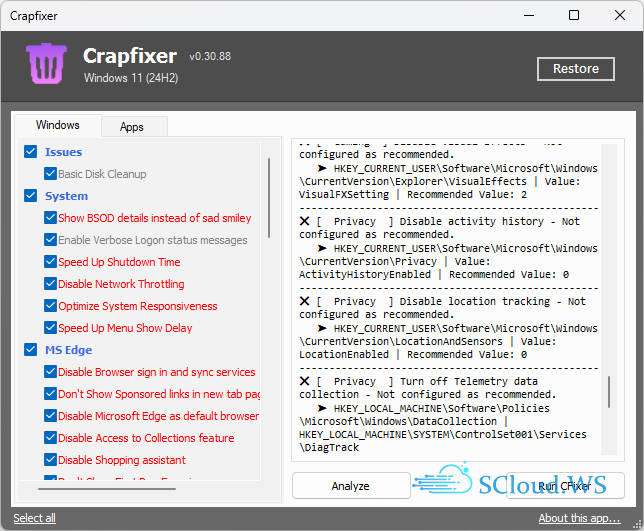
Task: Toggle Enable Verbose Logon status messages checkbox
Action: coord(50,239)
